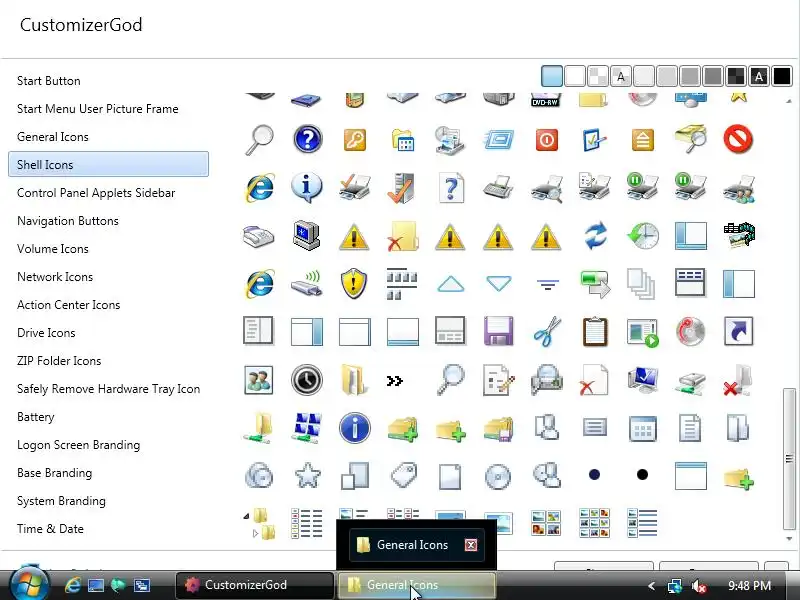The width and height of the screenshot is (800, 600).
Task: Choose the light swatch with letter A
Action: click(620, 77)
